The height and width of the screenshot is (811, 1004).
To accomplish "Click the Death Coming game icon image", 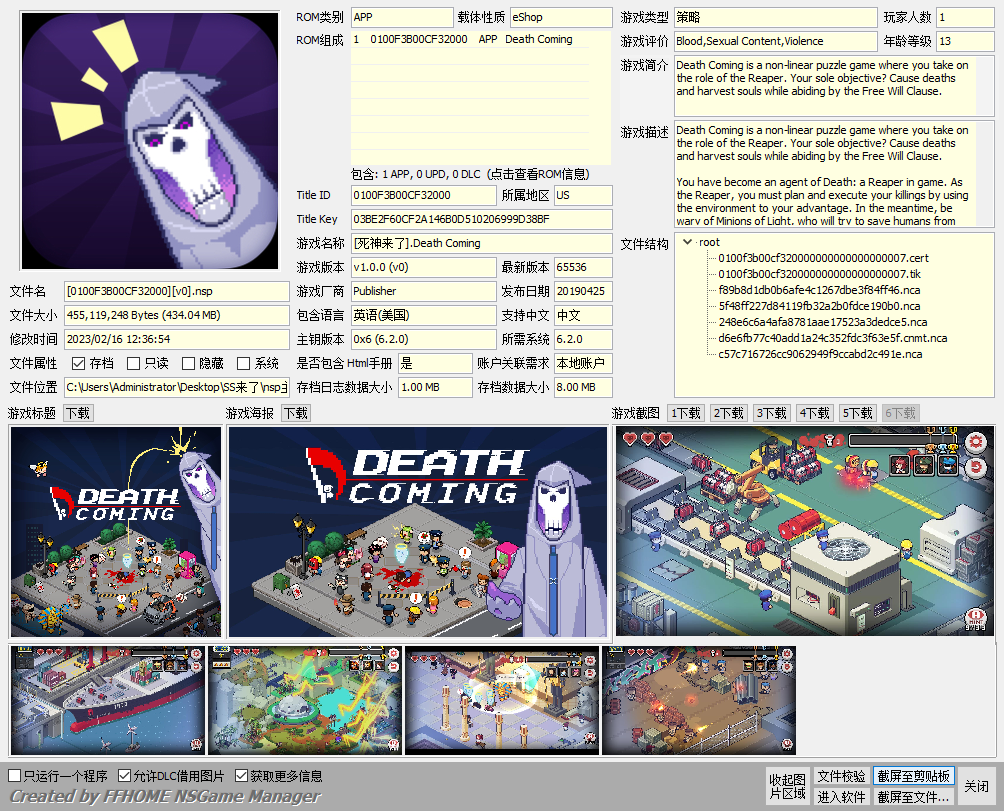I will [150, 141].
